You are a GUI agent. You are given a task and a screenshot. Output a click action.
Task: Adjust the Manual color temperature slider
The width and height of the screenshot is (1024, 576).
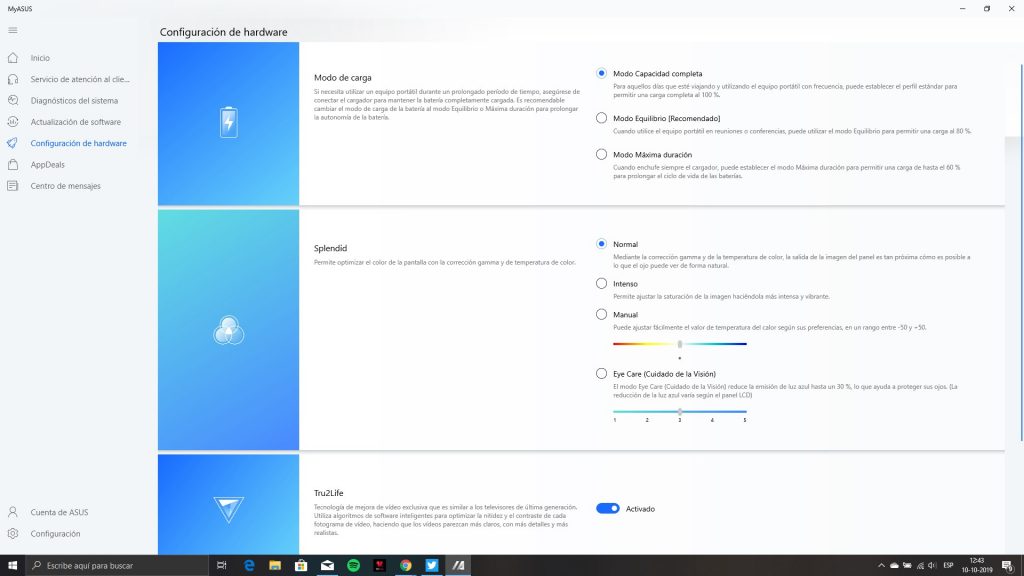(680, 344)
